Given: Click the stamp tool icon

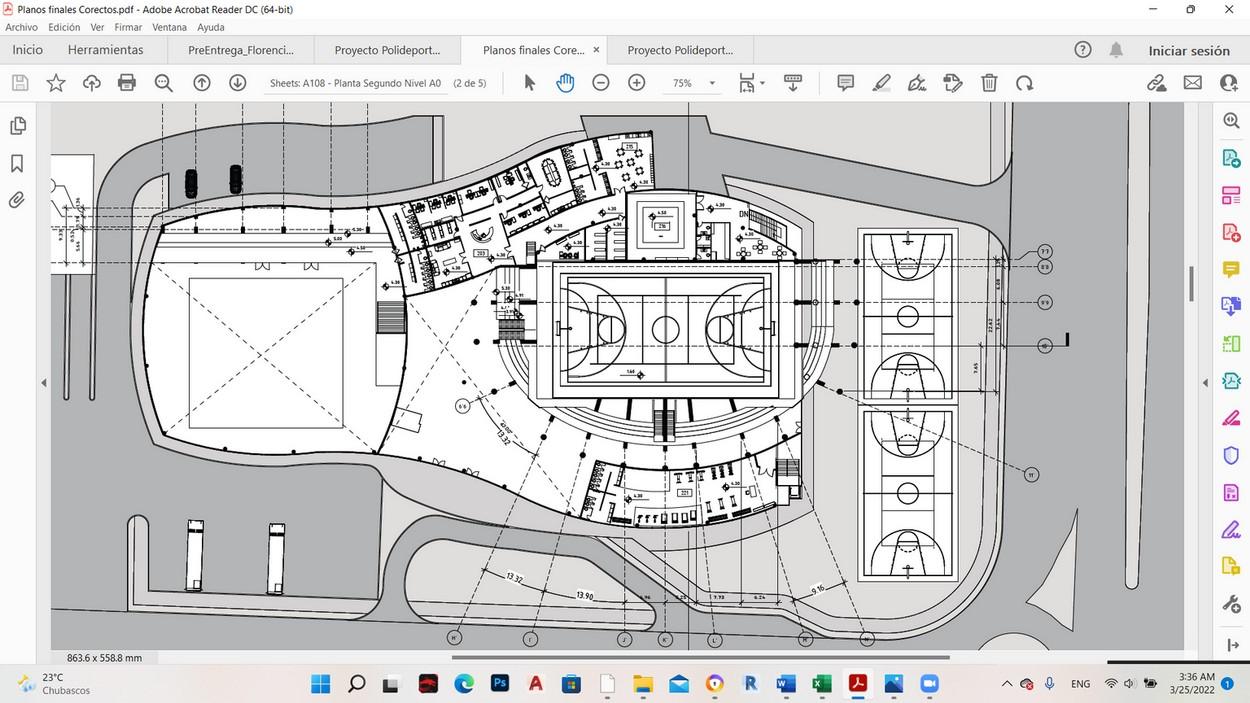Looking at the screenshot, I should tap(953, 83).
